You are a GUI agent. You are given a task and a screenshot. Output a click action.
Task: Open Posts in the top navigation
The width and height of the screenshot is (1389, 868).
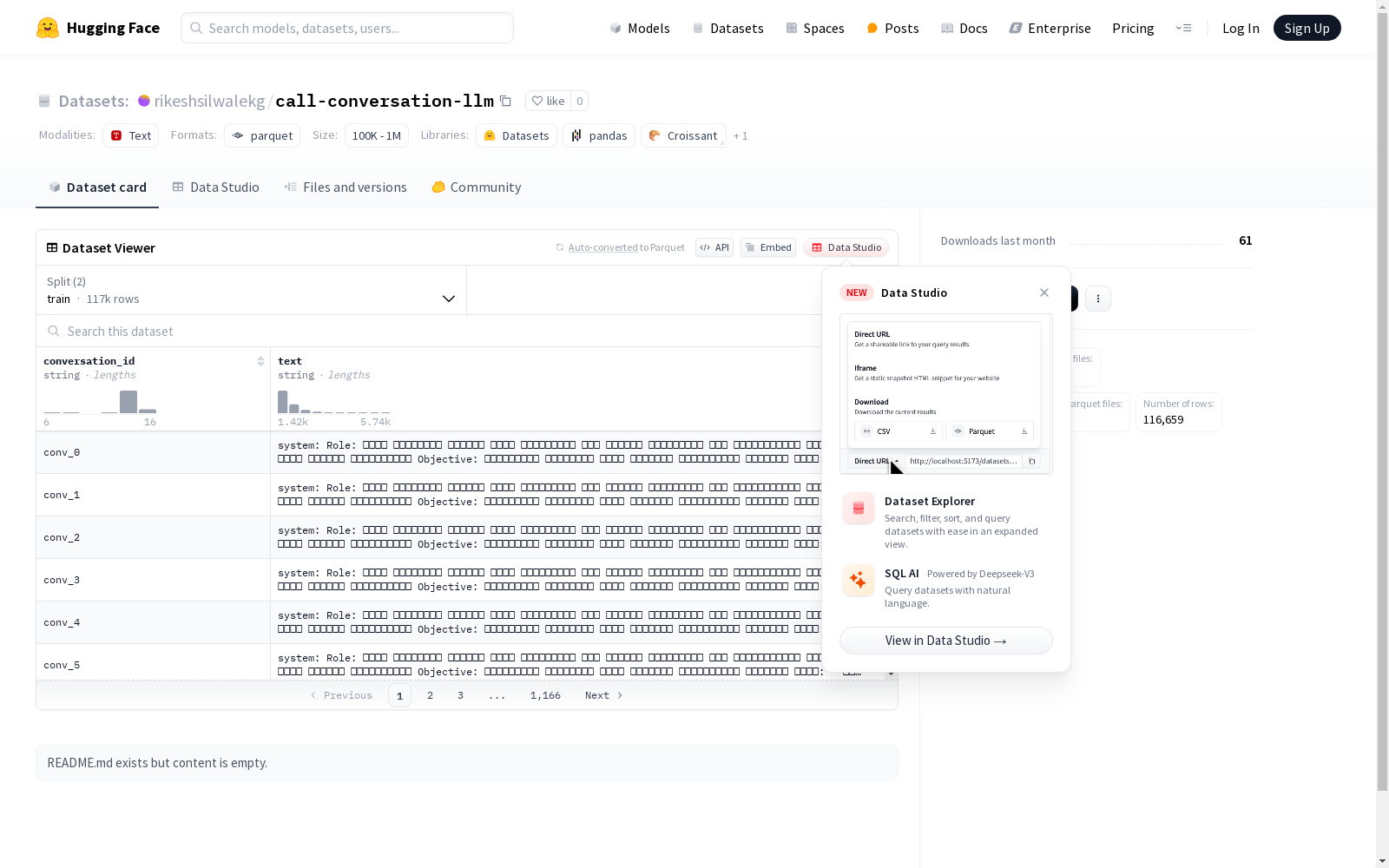point(892,28)
